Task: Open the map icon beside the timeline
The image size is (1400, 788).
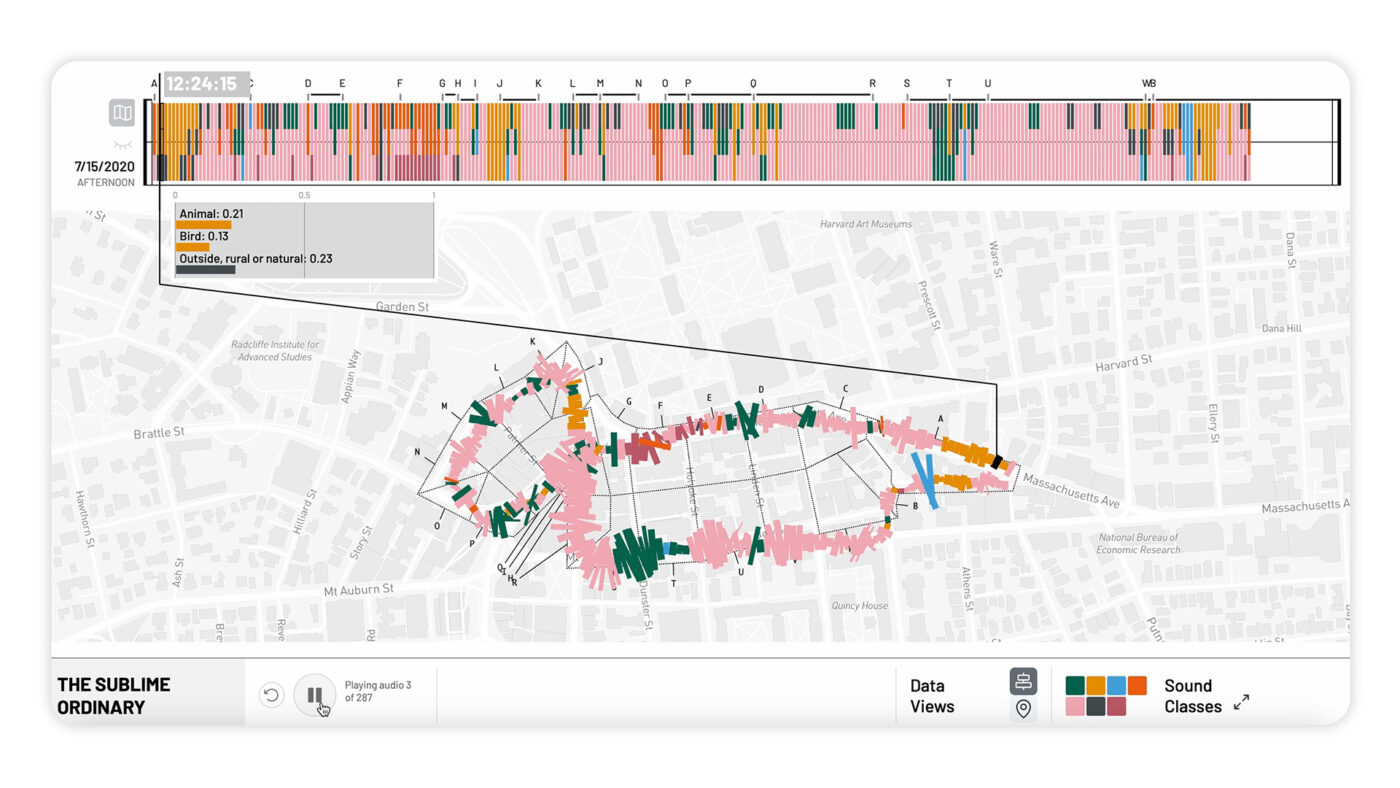Action: [x=122, y=113]
